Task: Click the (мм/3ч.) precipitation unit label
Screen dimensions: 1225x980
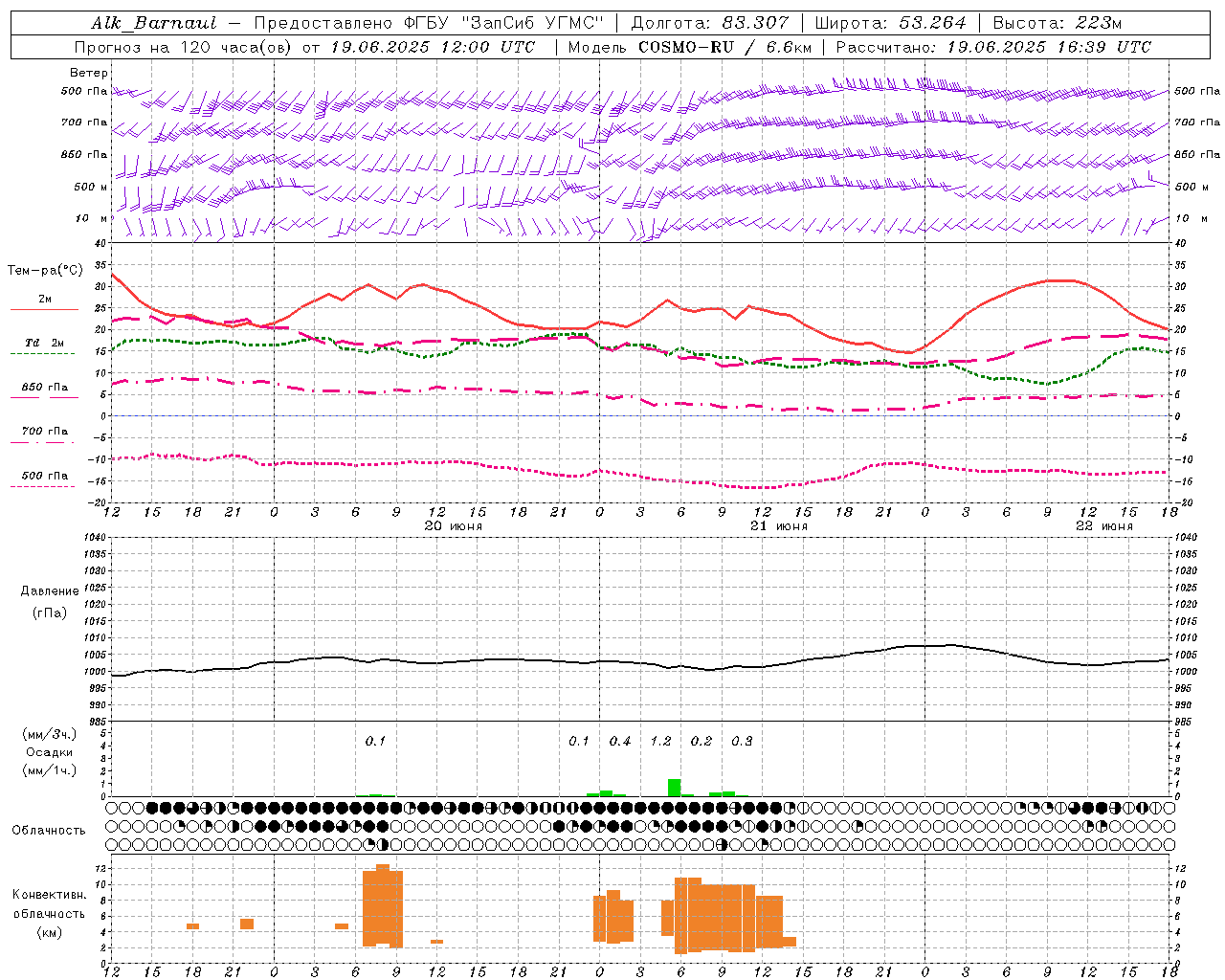Action: pyautogui.click(x=50, y=734)
